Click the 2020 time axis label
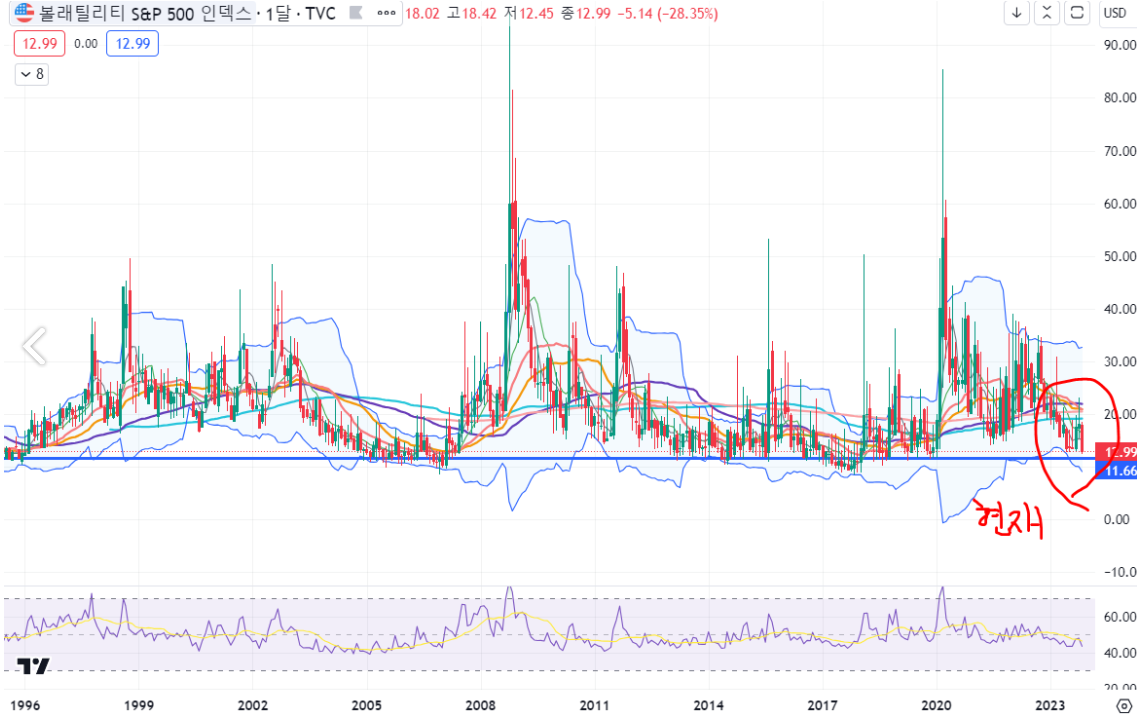The image size is (1137, 715). tap(936, 705)
